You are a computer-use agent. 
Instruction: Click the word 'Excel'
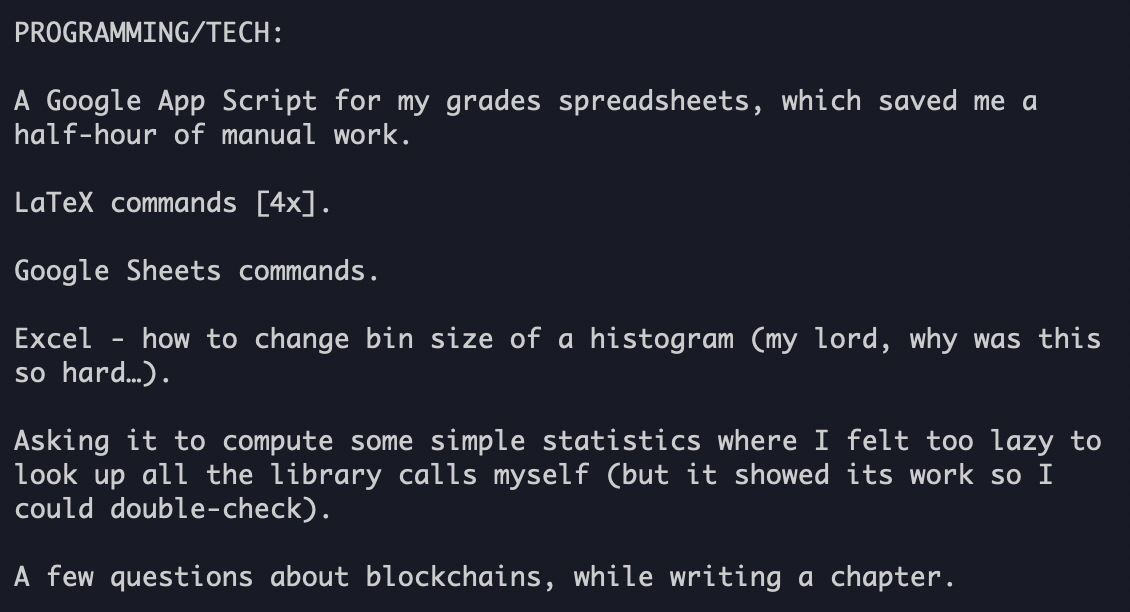(53, 340)
